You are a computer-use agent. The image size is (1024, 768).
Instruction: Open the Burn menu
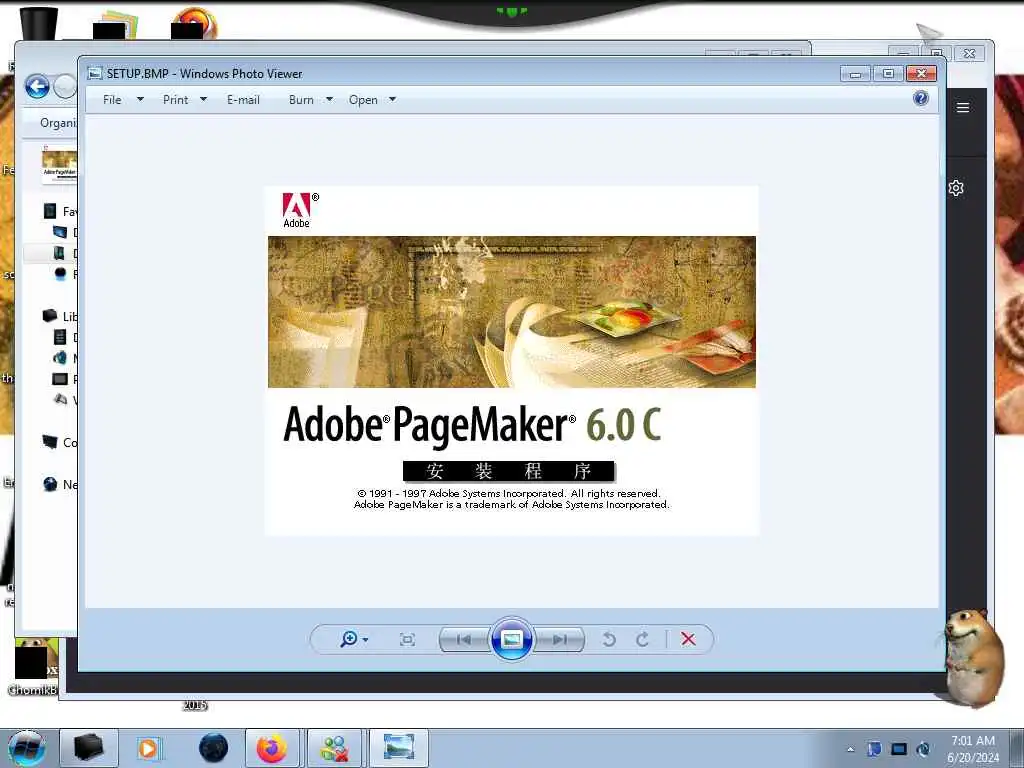point(301,100)
